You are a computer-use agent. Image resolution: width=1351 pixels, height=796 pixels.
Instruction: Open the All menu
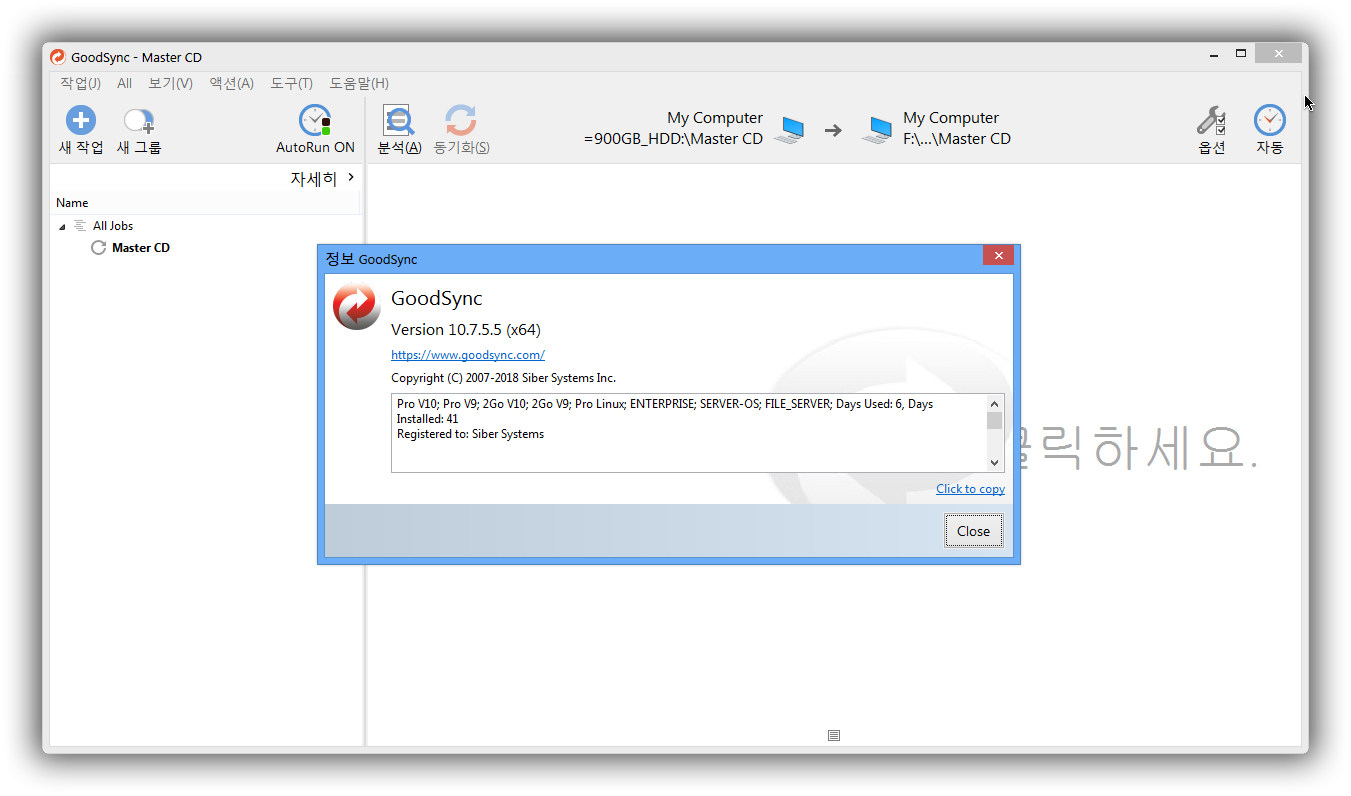(x=124, y=83)
